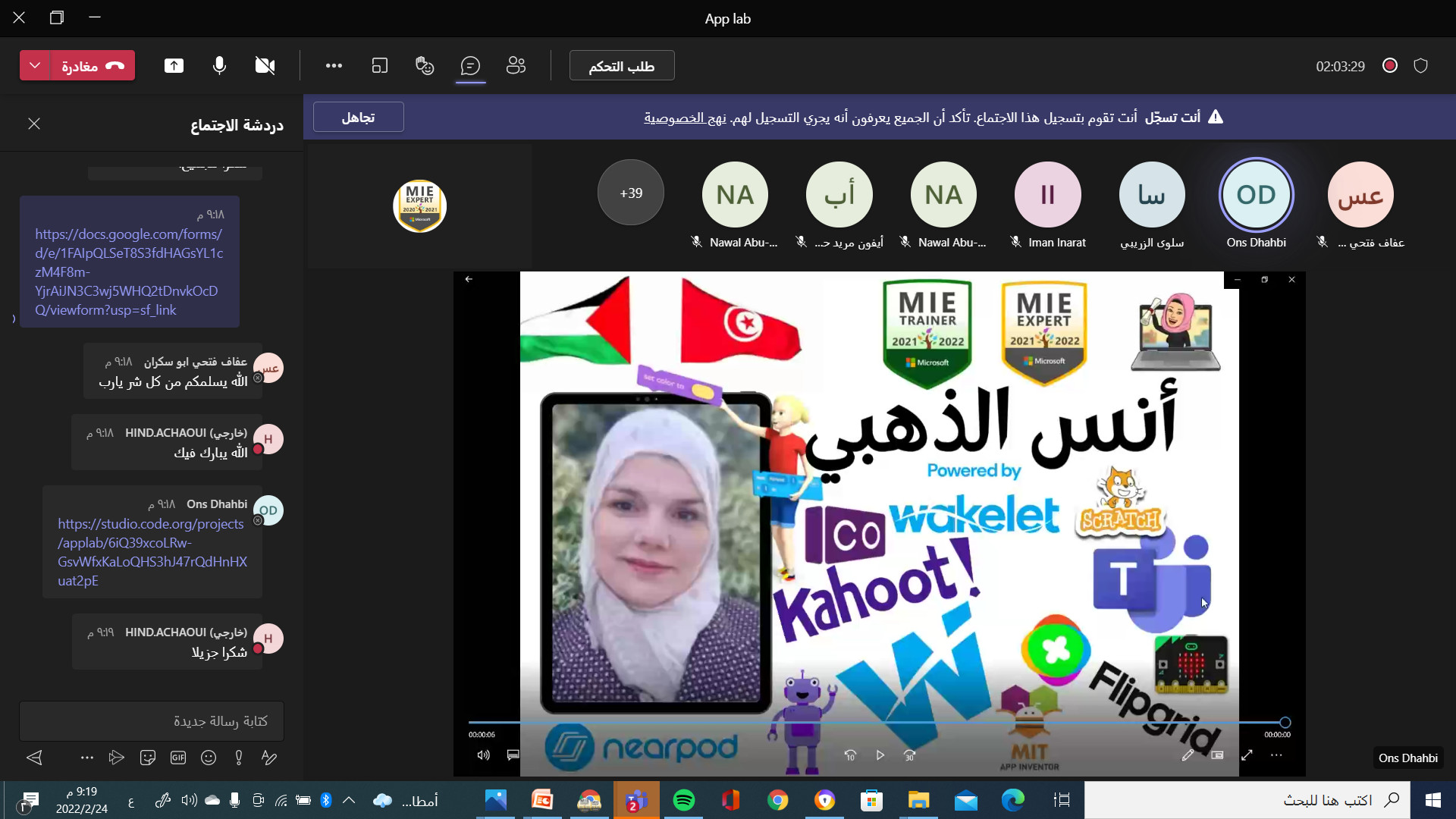Open the taskbar clock 9:19 2022/2/24
The width and height of the screenshot is (1456, 819).
82,800
